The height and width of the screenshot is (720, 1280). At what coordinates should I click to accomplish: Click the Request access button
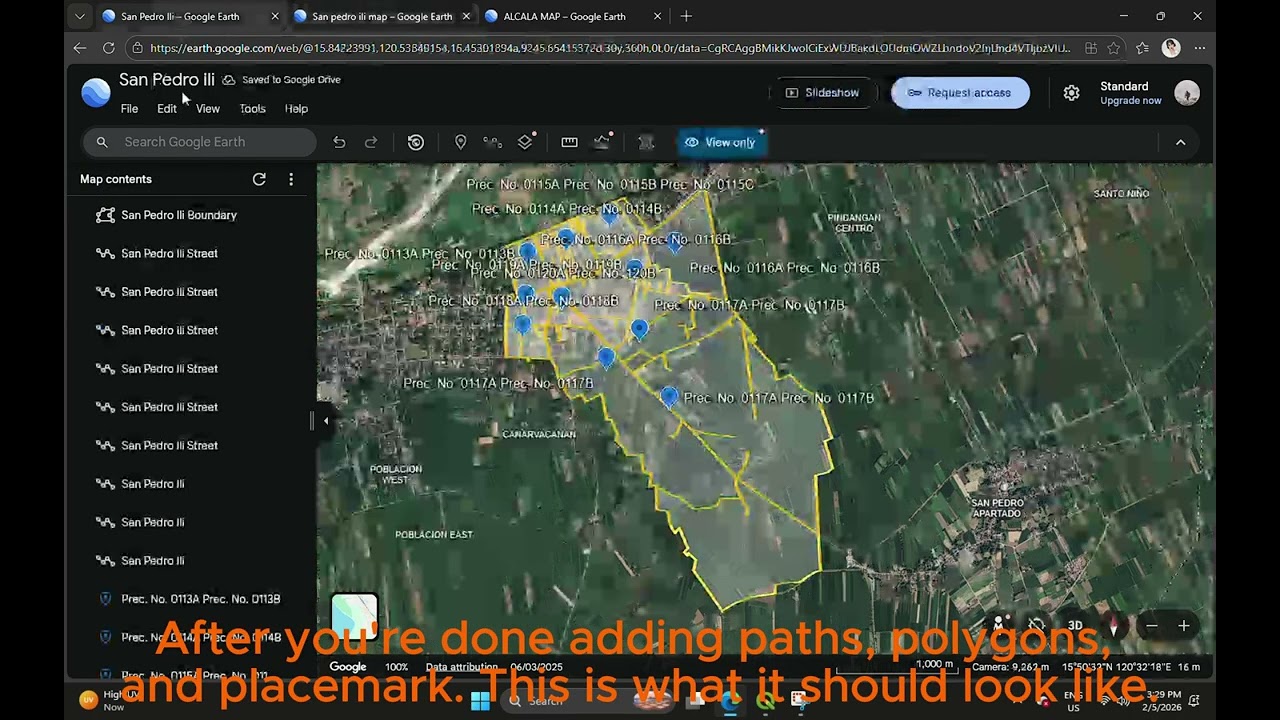pos(960,93)
